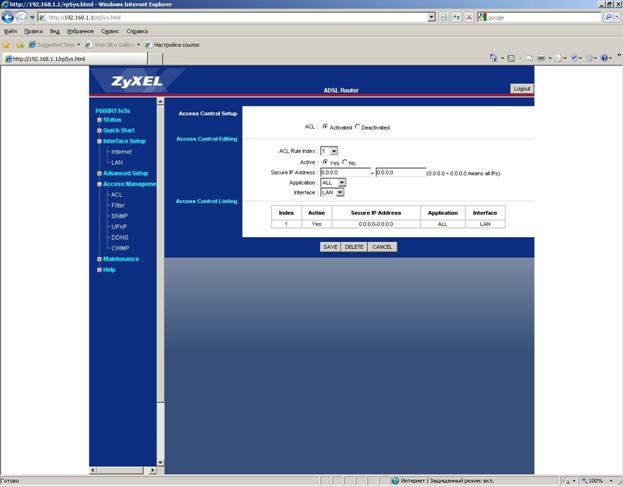Open a new blank browser tab

(155, 59)
